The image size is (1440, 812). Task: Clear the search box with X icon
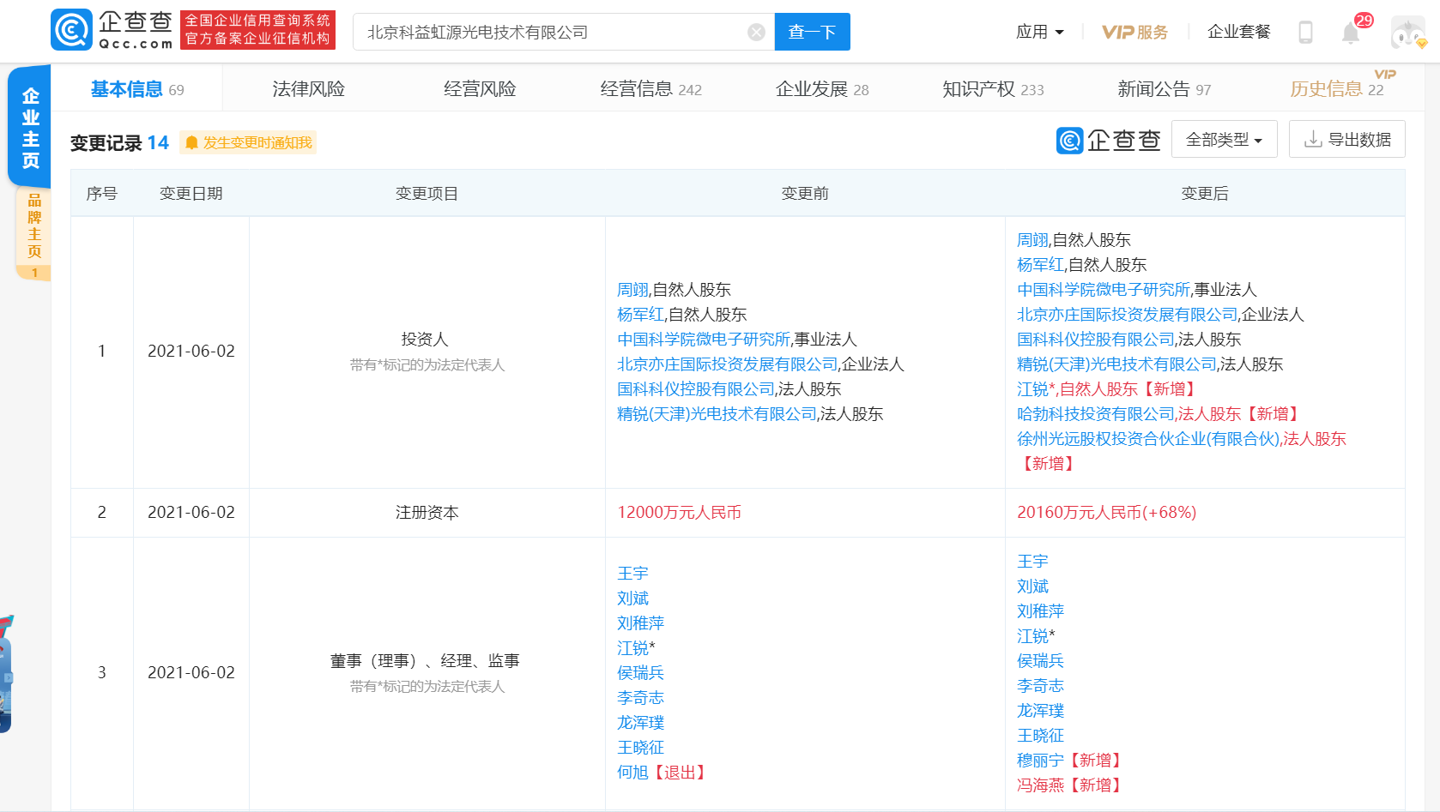click(756, 32)
